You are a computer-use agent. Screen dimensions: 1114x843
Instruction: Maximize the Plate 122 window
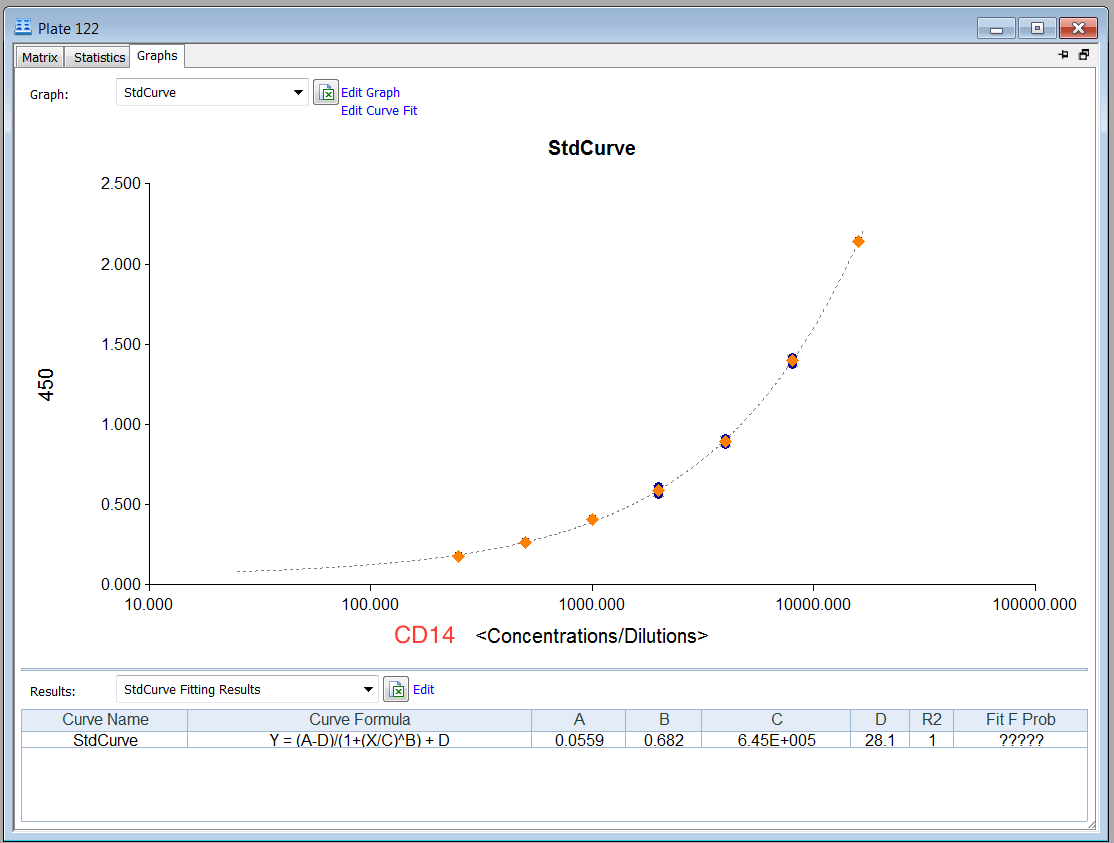[1037, 28]
